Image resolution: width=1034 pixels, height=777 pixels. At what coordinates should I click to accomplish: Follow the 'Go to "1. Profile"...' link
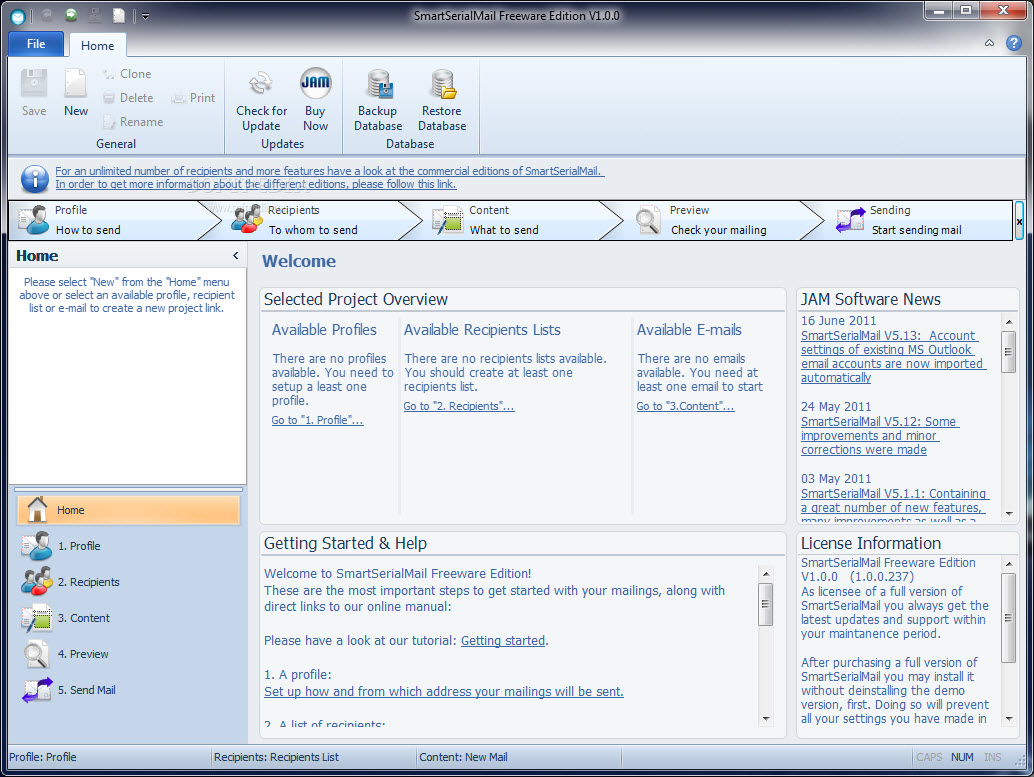point(317,421)
